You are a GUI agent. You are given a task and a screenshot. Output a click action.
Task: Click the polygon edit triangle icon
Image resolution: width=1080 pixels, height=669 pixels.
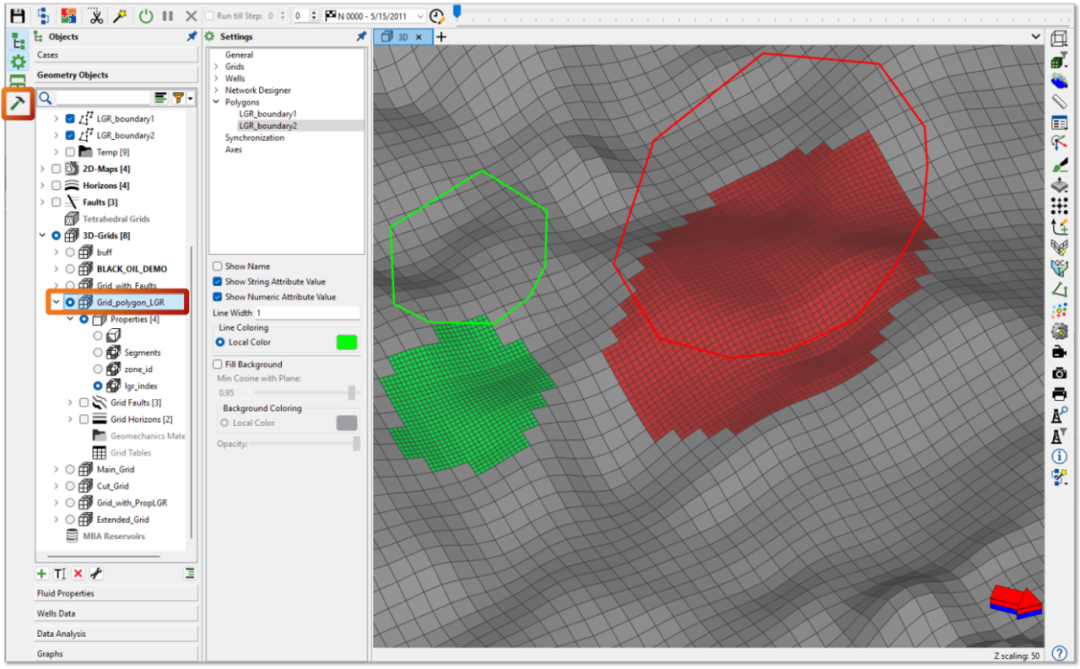pyautogui.click(x=1059, y=289)
